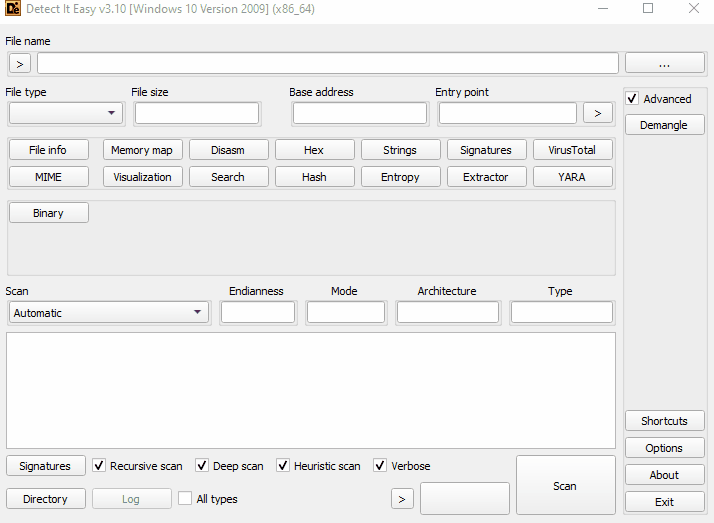
Task: Disable the Recursive scan option
Action: point(99,466)
